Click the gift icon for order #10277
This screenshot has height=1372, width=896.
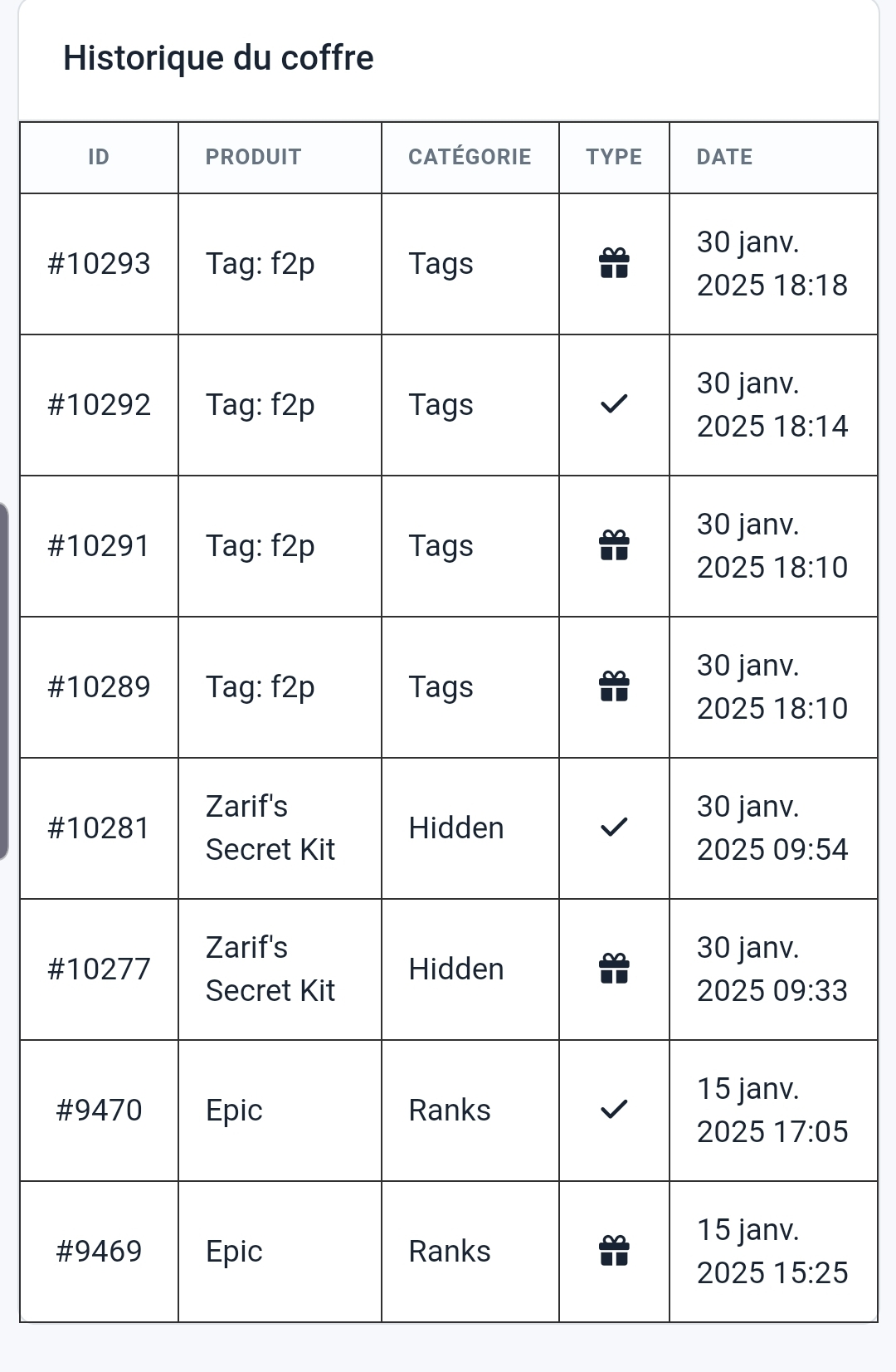click(x=614, y=969)
